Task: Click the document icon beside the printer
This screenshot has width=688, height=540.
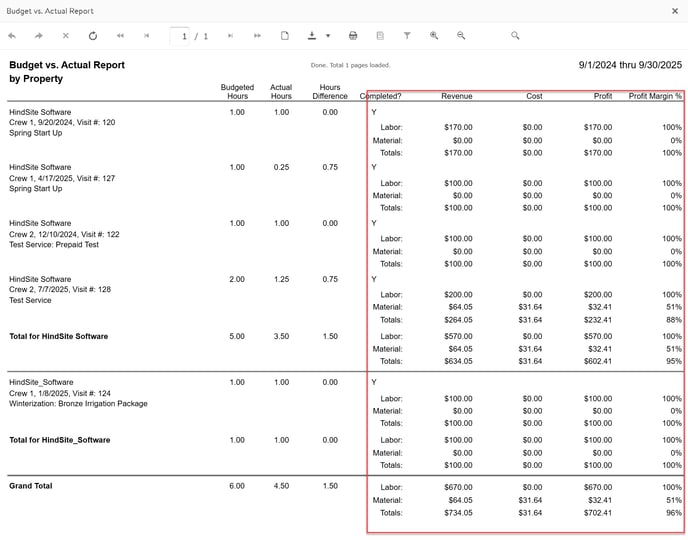Action: pyautogui.click(x=380, y=36)
